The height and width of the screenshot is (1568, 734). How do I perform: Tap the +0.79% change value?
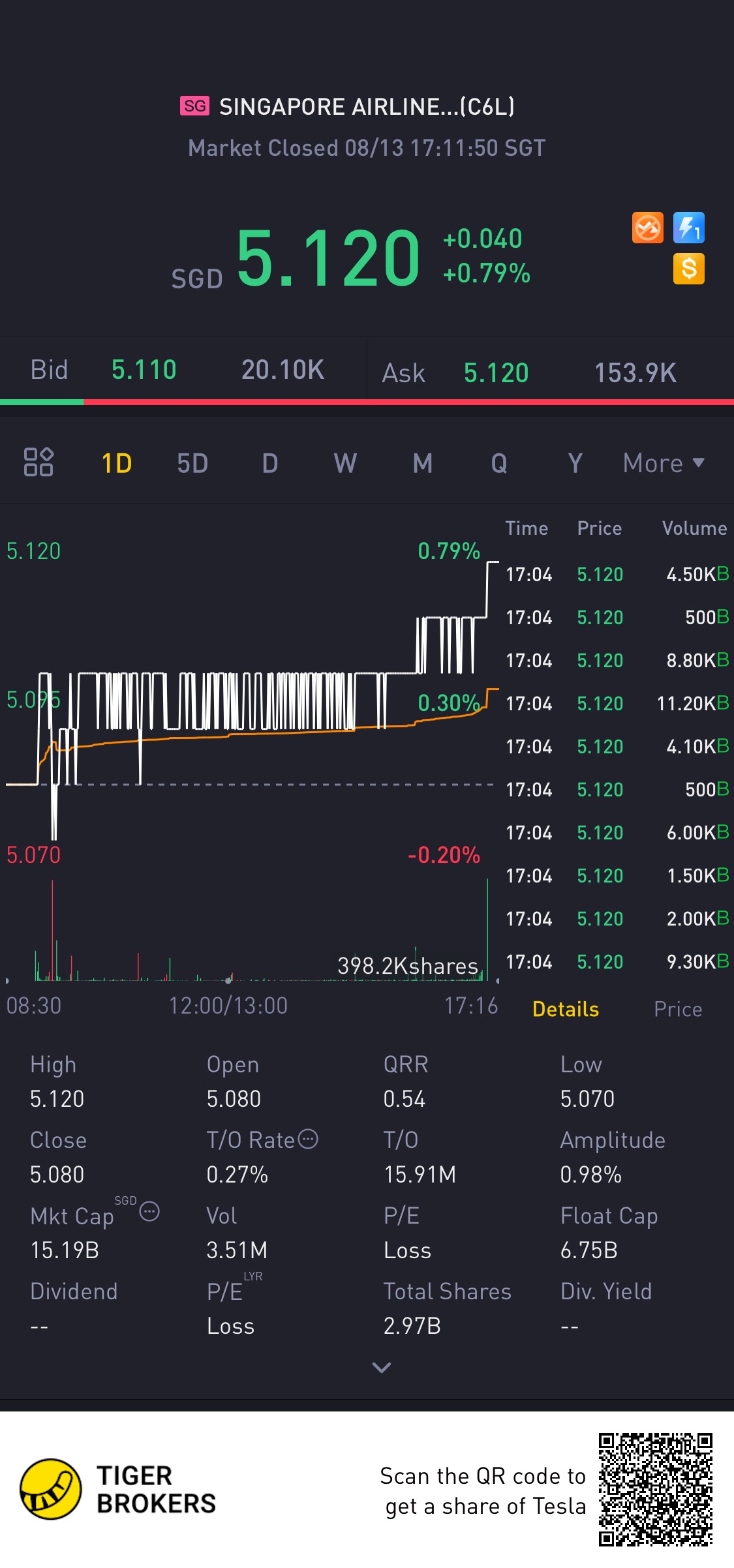pos(486,273)
